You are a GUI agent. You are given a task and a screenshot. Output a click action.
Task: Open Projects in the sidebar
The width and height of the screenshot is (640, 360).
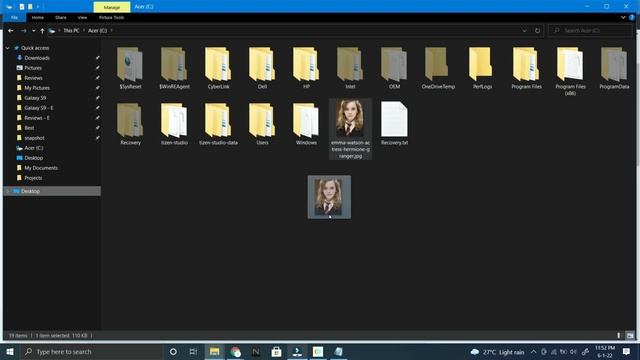33,178
